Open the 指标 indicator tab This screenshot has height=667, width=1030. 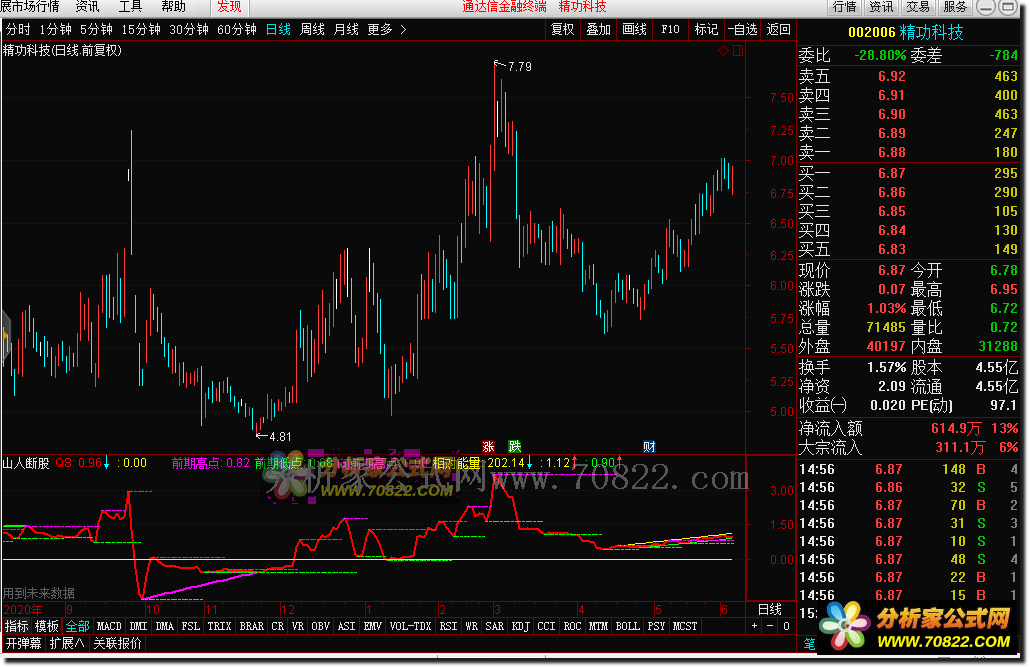click(x=17, y=626)
